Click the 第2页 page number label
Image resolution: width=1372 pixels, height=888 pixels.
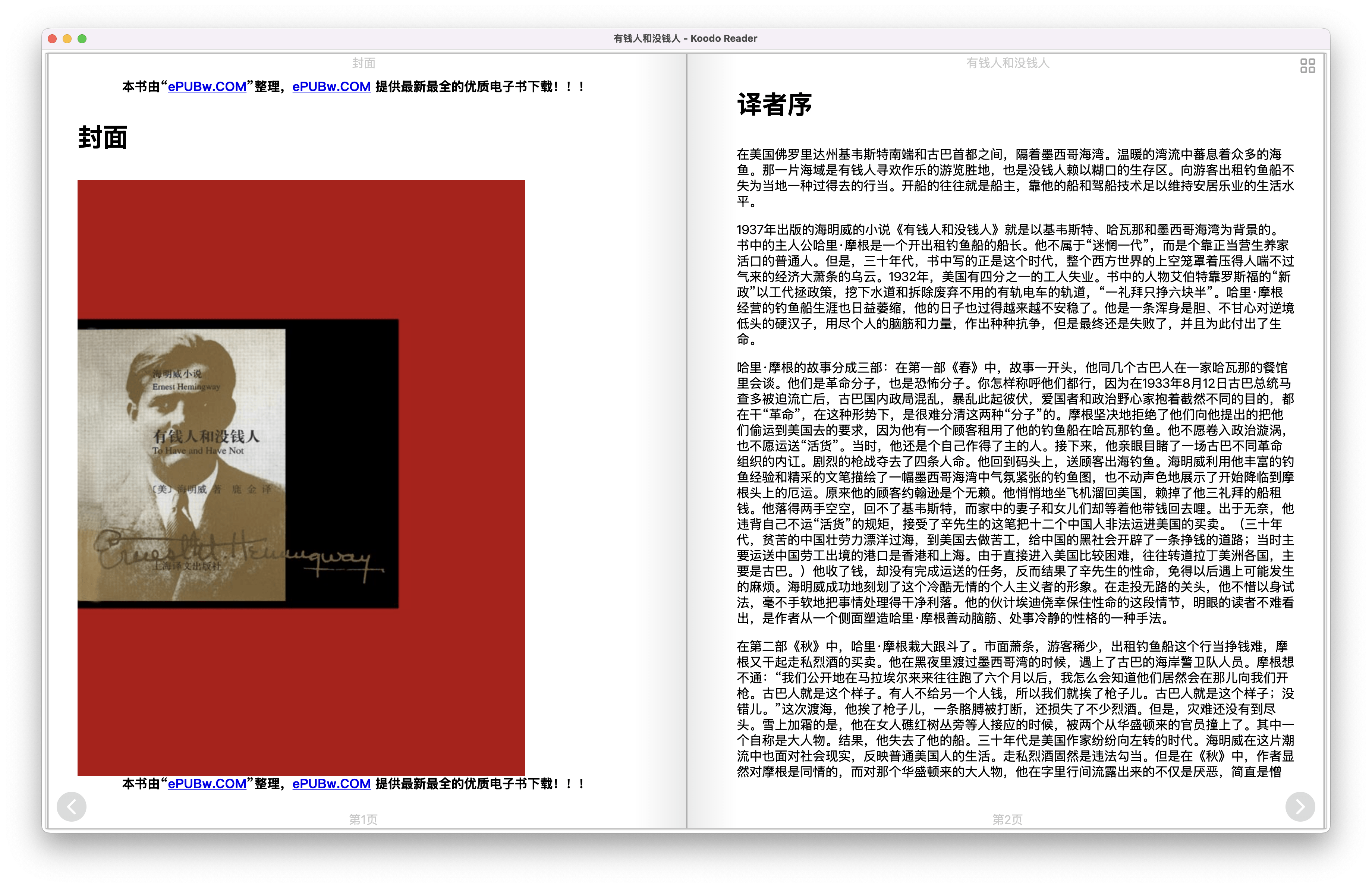click(1007, 819)
